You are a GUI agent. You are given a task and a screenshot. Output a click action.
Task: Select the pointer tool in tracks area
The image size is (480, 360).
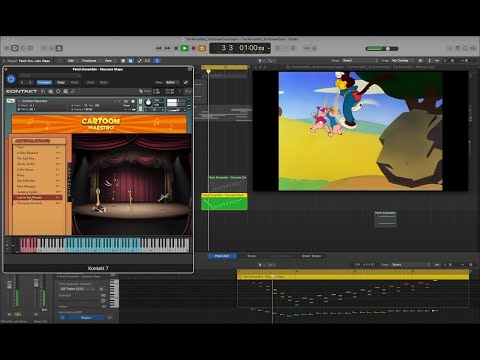click(260, 61)
